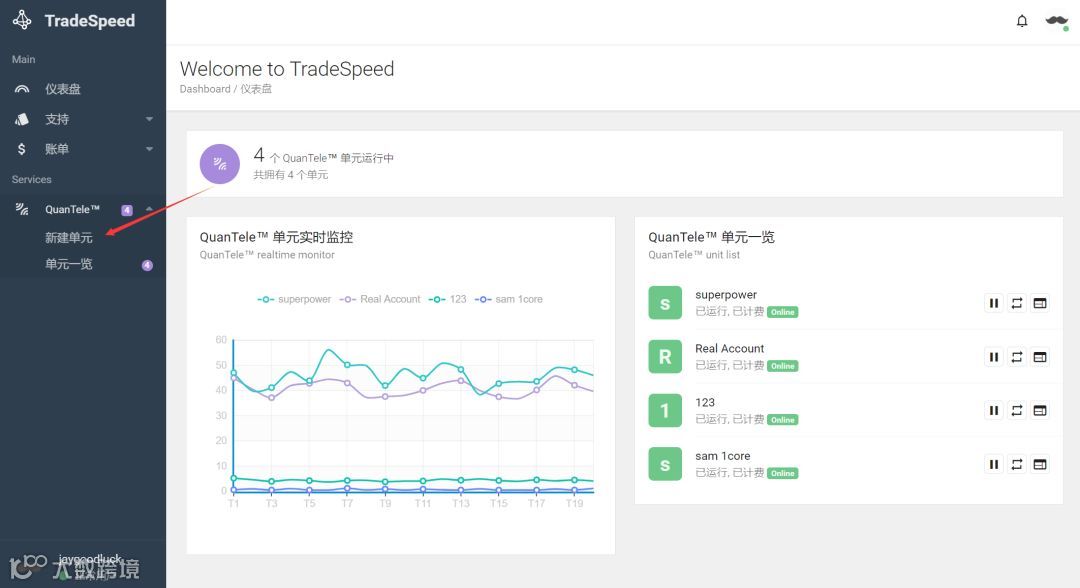Click the green 1 avatar for 123
1080x588 pixels.
coord(665,410)
